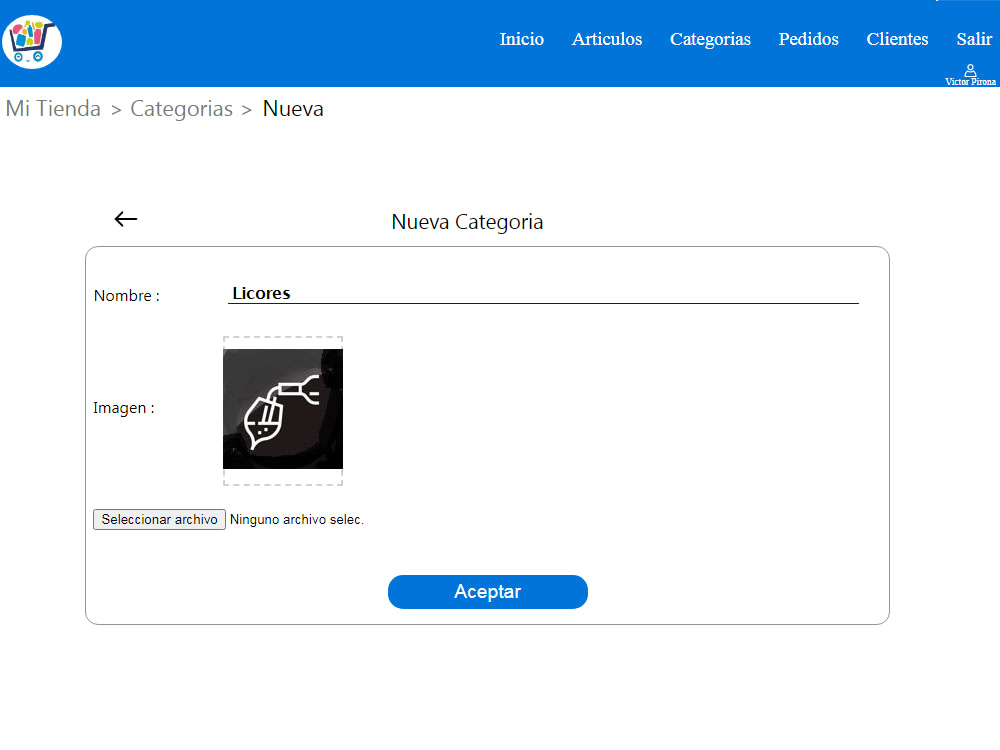This screenshot has width=1000, height=750.
Task: Click Mi Tienda breadcrumb link
Action: click(x=53, y=108)
